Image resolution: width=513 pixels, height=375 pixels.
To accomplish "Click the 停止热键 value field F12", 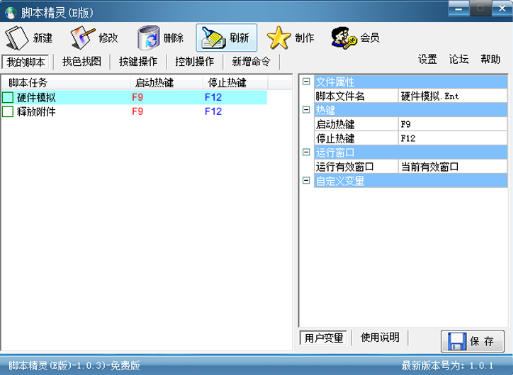I will click(453, 138).
